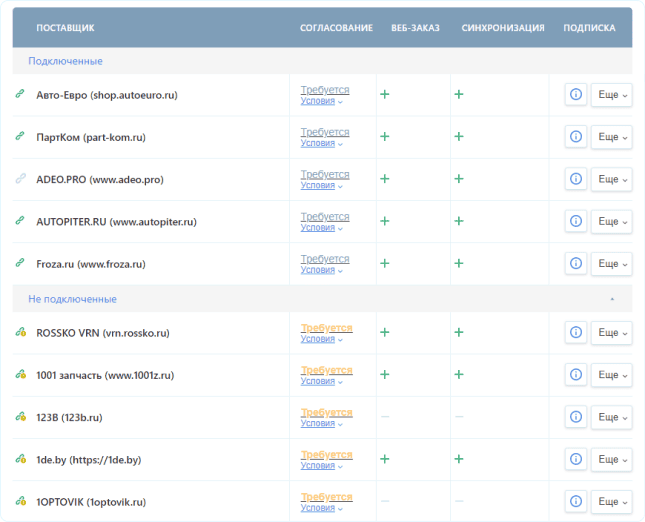Click the ВЕБ-ЗАКАЗ column header

[415, 28]
